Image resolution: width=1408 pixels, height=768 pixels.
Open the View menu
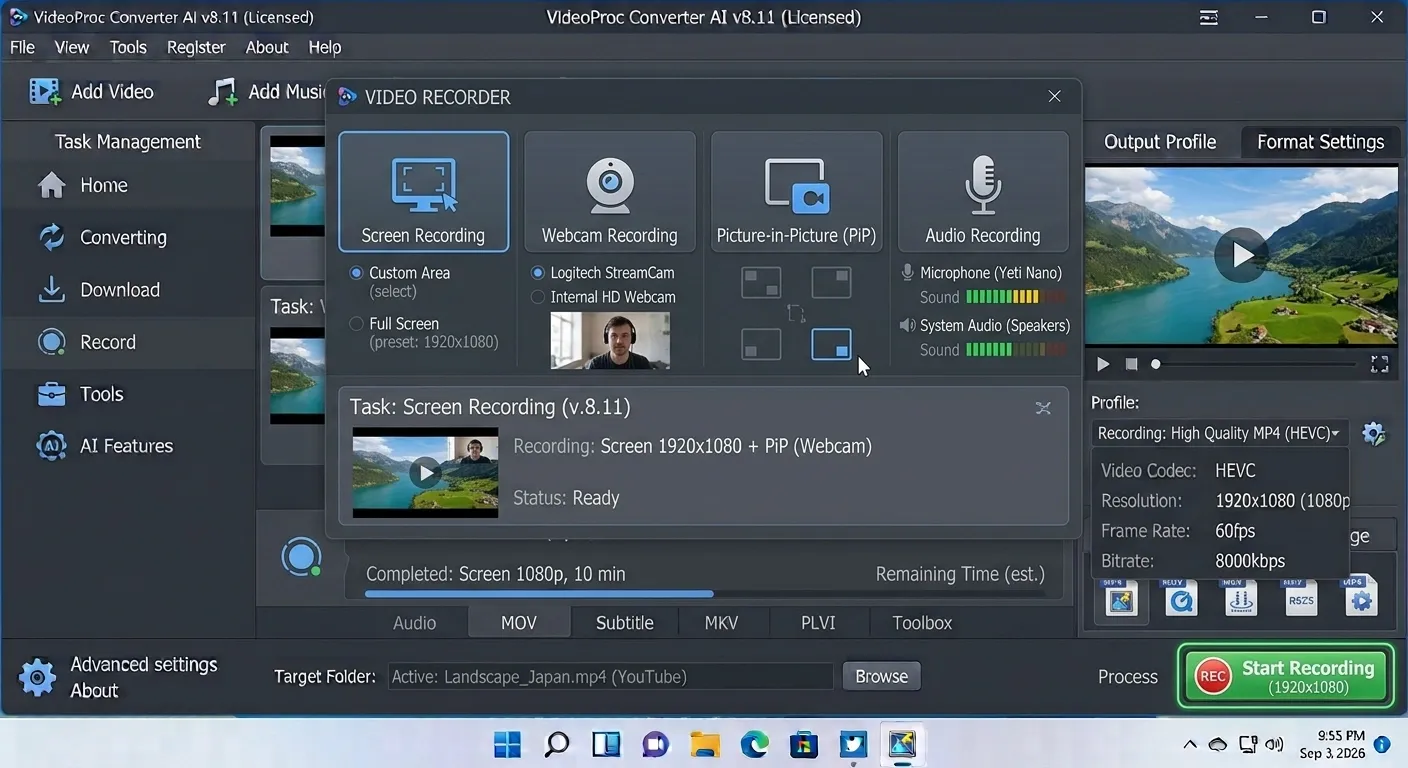click(x=72, y=47)
